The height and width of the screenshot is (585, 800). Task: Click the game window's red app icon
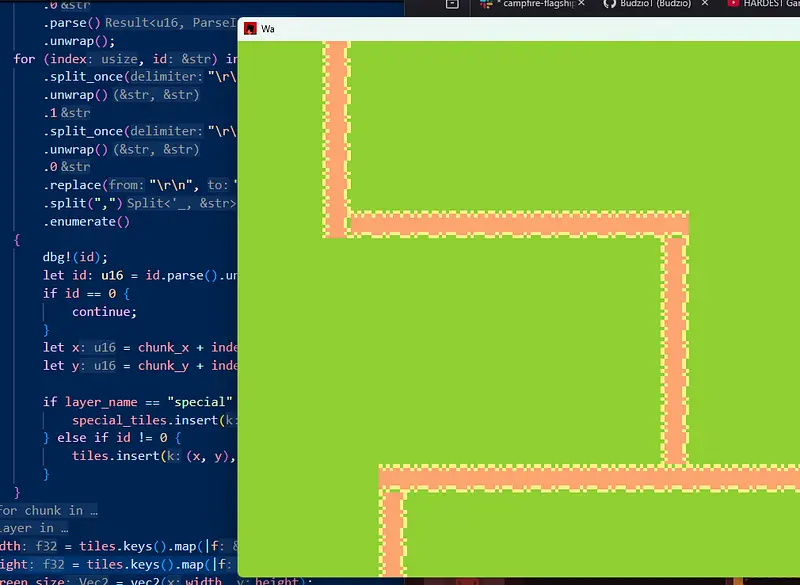point(250,29)
